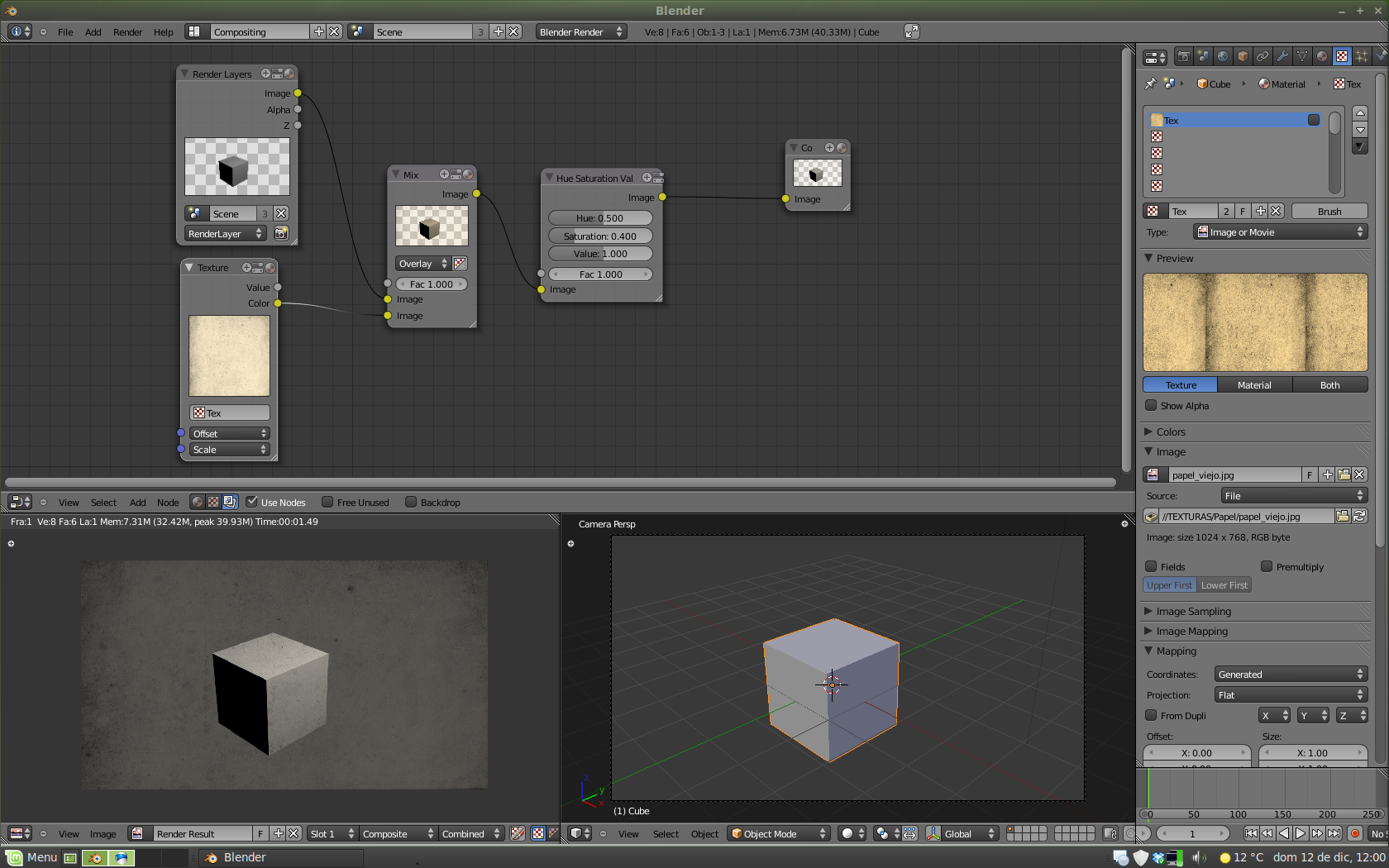Open the Help menu
This screenshot has width=1389, height=868.
(163, 31)
